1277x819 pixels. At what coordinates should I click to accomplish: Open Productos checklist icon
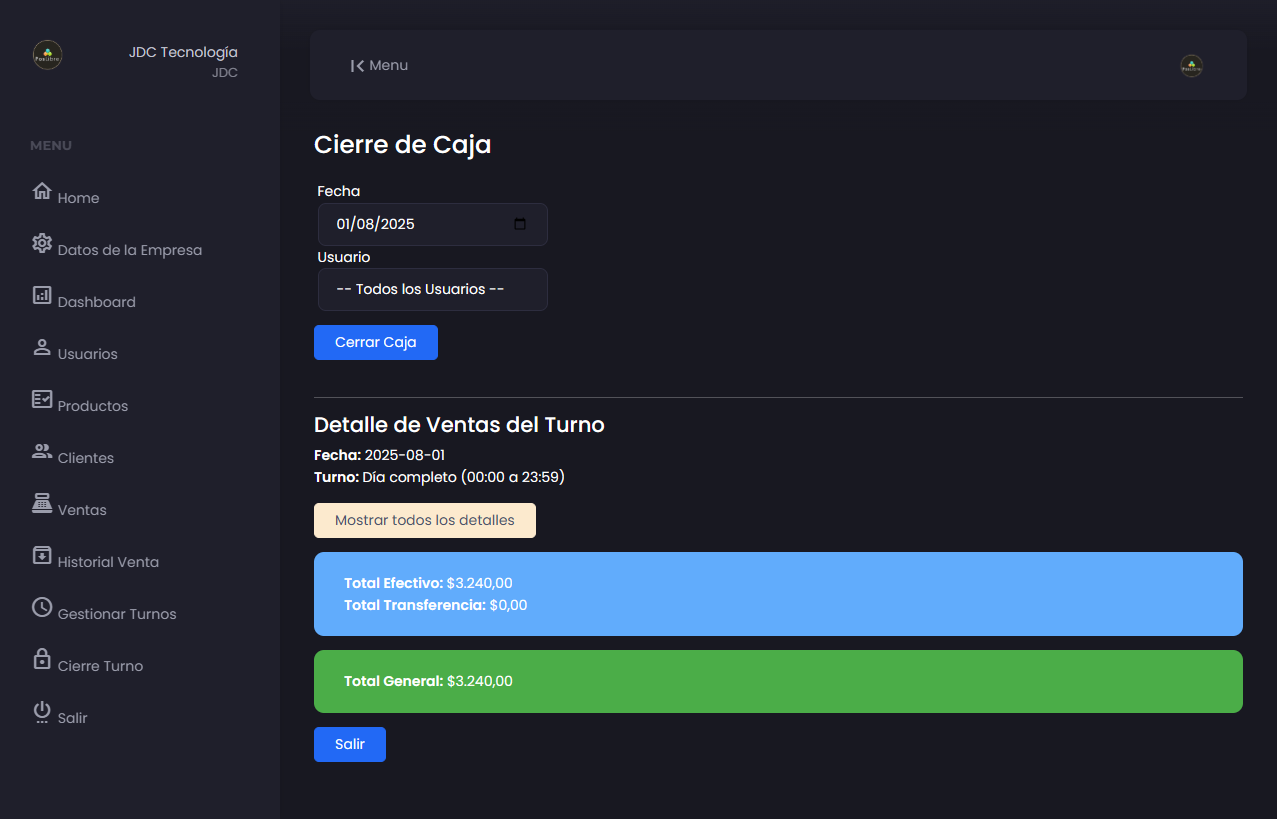coord(42,399)
